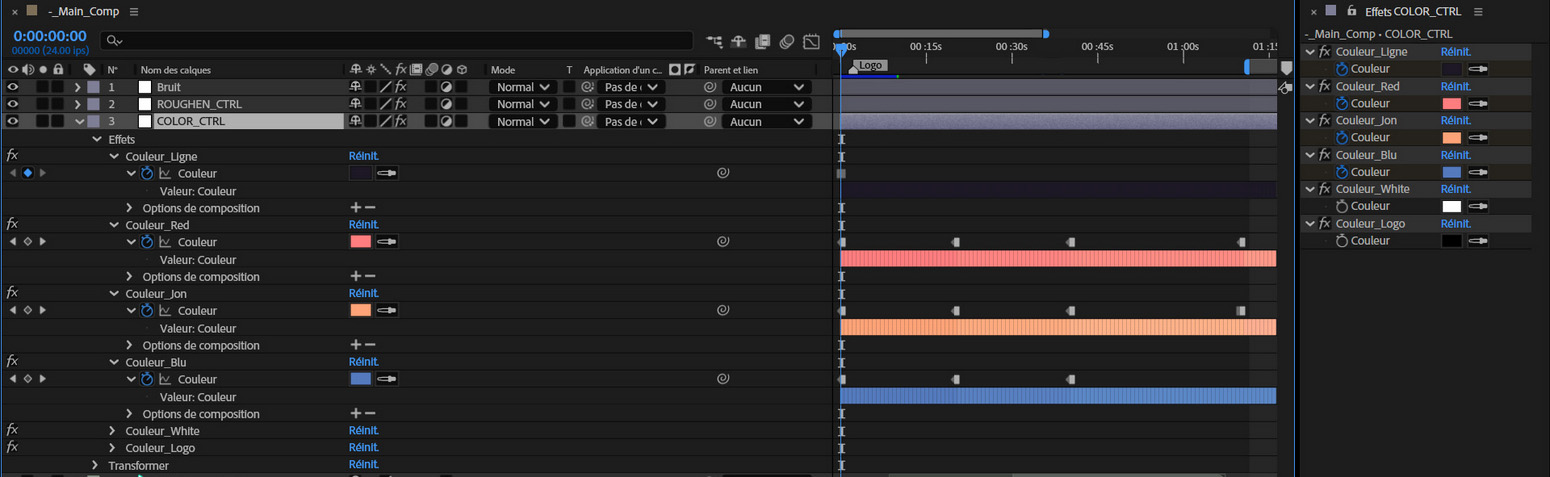Toggle the keyframe diamond at current time for Couleur_Ligne
Image resolution: width=1550 pixels, height=477 pixels.
[x=28, y=173]
